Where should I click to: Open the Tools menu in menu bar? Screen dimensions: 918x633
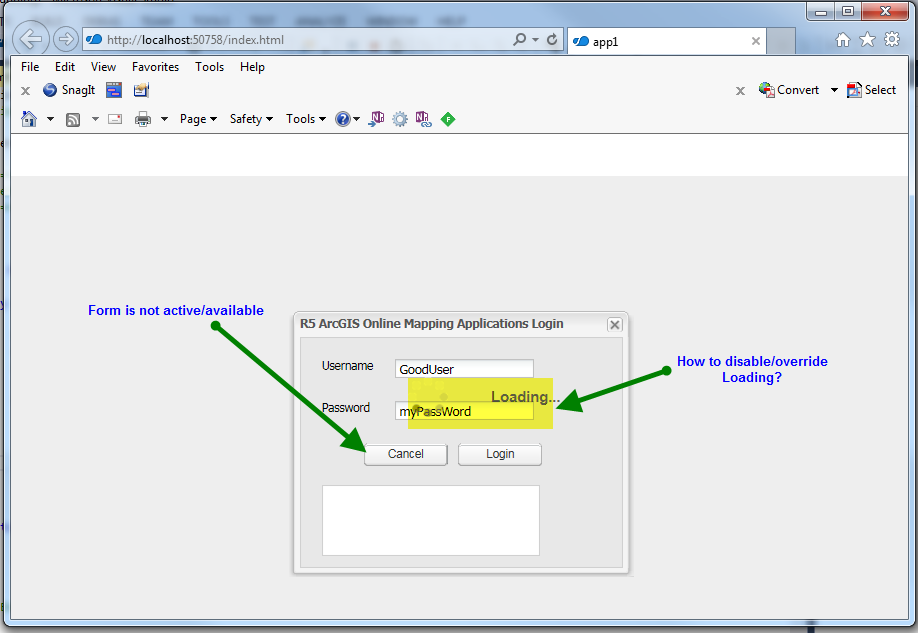[209, 67]
